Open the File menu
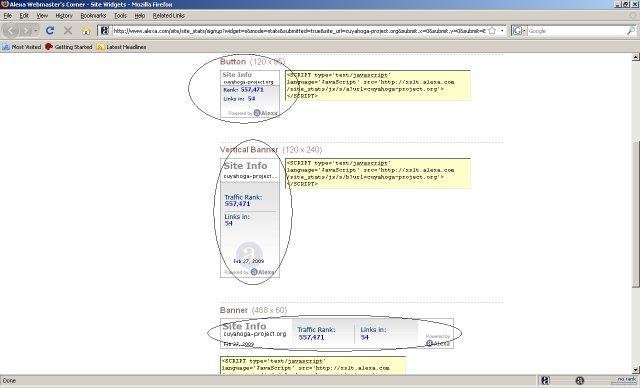 tap(8, 16)
